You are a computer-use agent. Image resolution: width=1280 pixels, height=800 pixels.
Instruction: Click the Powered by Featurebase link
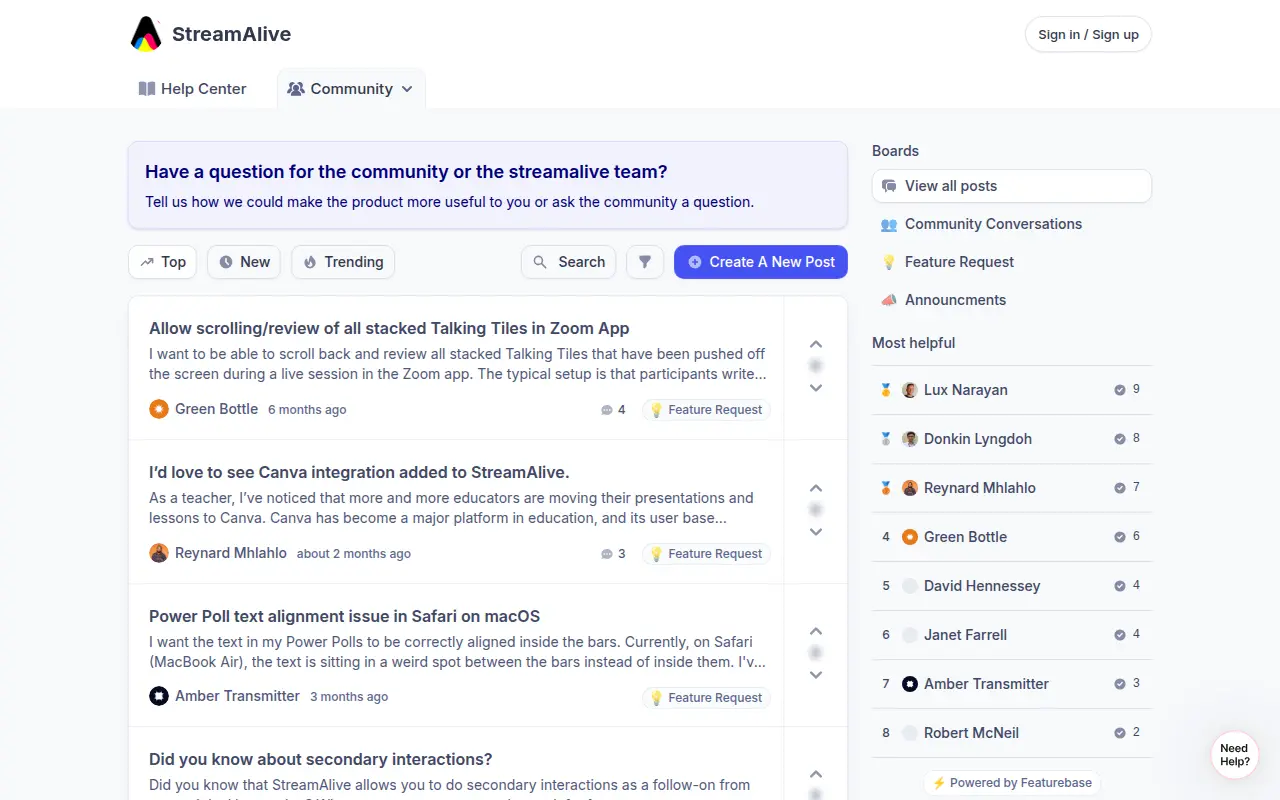coord(1012,783)
